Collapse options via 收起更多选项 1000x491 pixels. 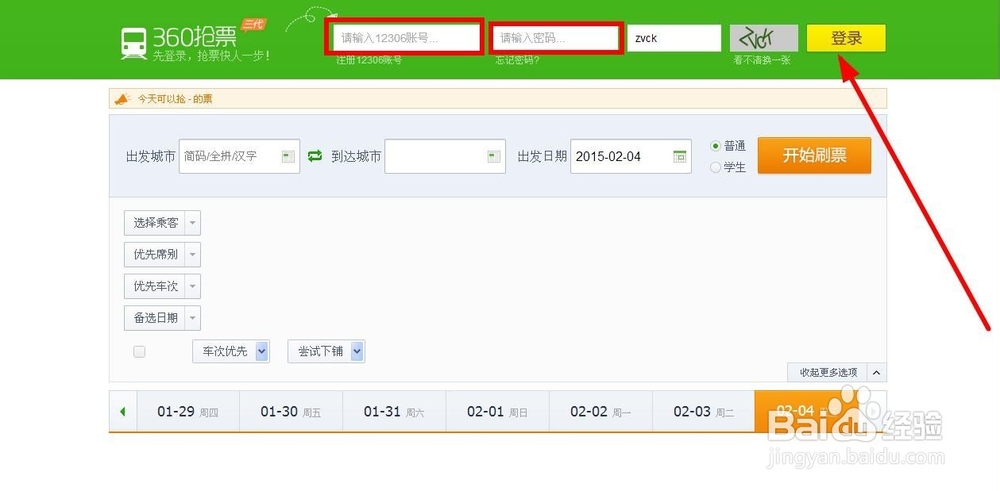pos(828,372)
